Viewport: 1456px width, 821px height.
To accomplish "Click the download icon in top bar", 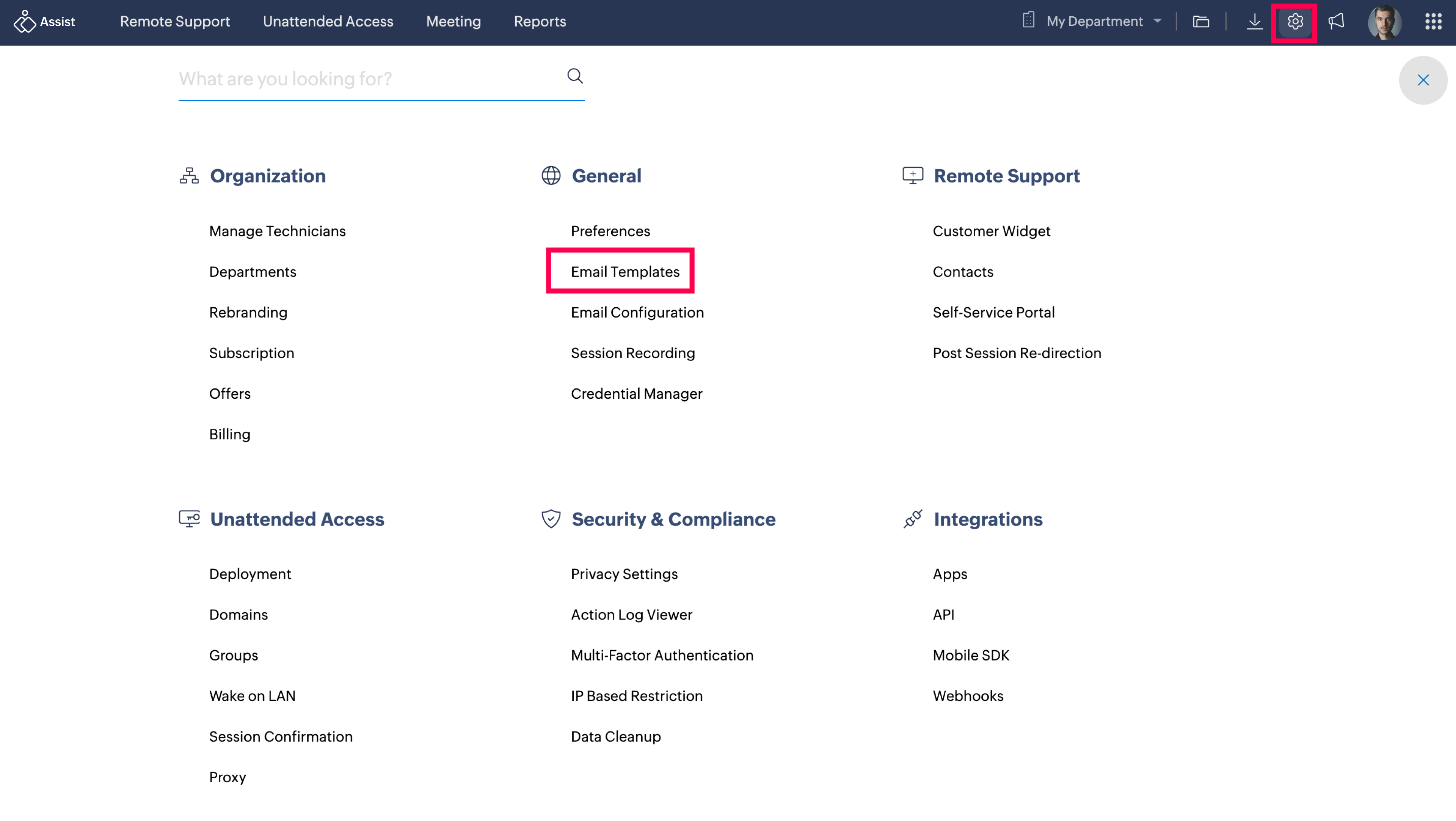I will click(x=1254, y=22).
